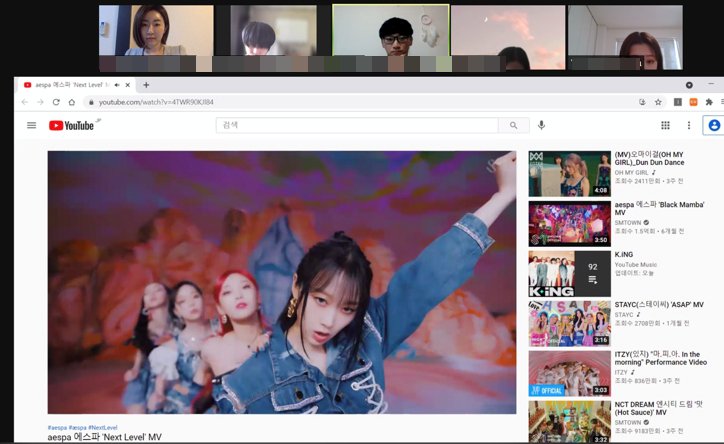Visit the ITZY channel name
724x444 pixels.
click(621, 372)
